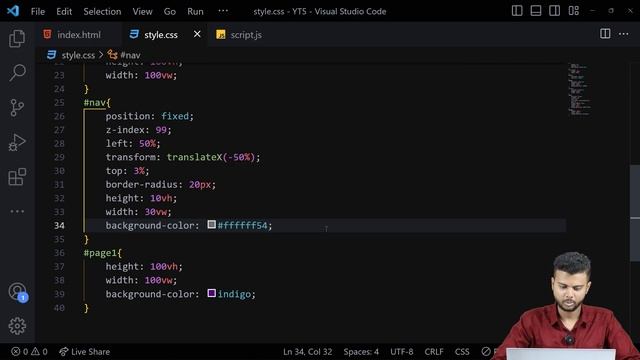Image resolution: width=640 pixels, height=360 pixels.
Task: Click the position: fixed declaration
Action: [149, 116]
